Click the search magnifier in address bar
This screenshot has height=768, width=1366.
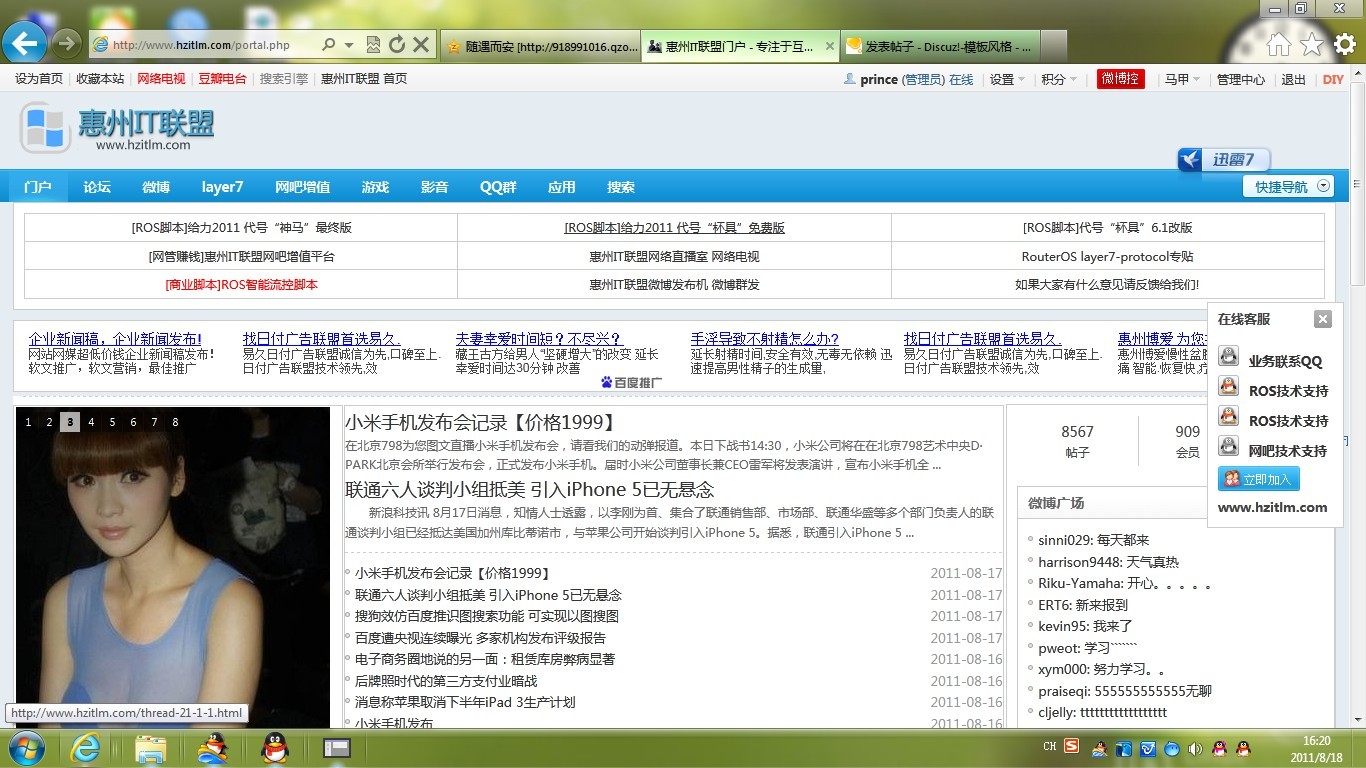328,45
